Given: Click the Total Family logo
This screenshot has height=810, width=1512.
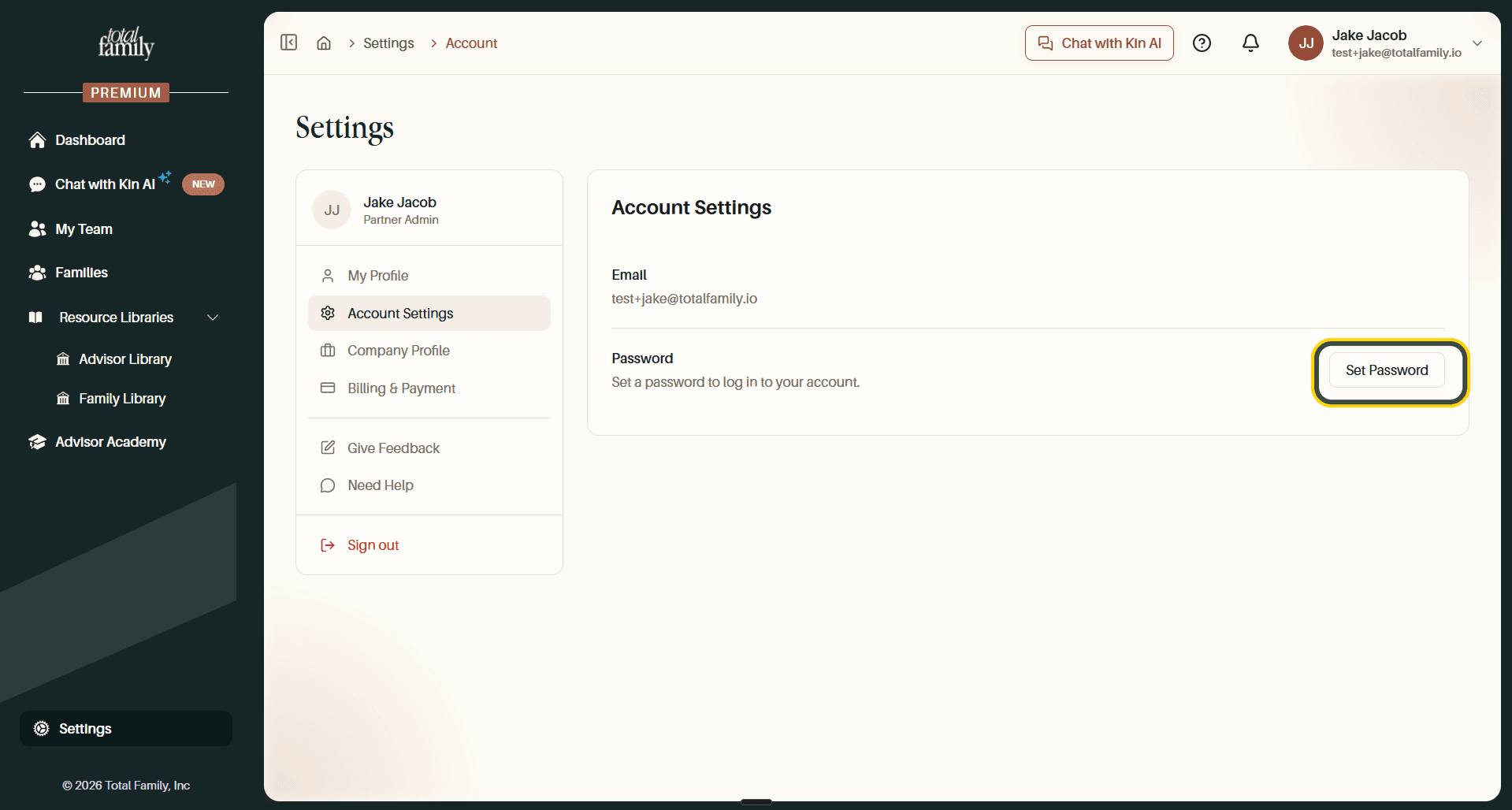Looking at the screenshot, I should [x=126, y=43].
